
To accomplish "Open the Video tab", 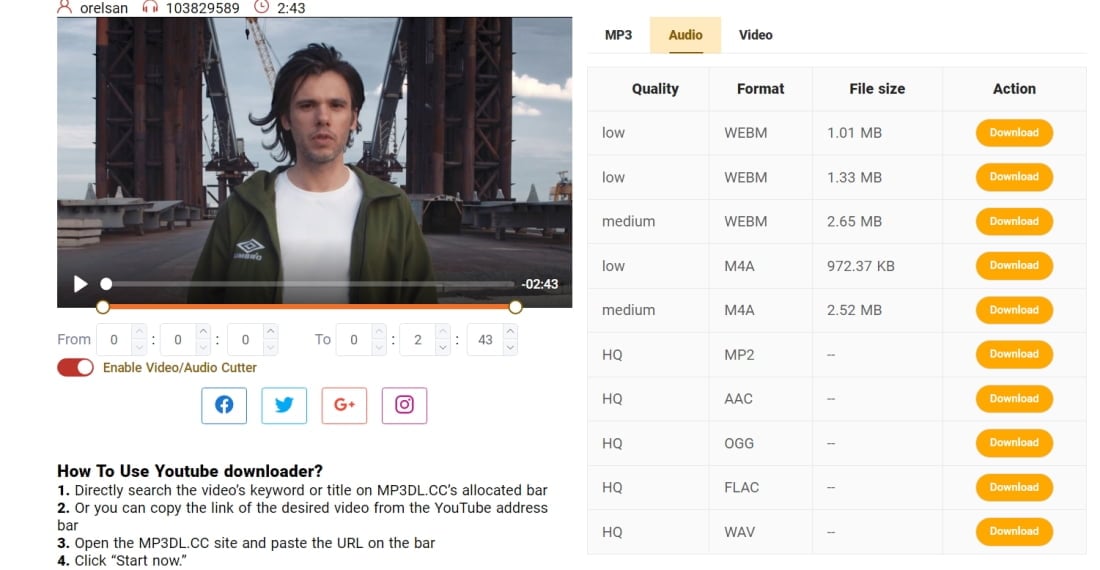I will coord(756,35).
